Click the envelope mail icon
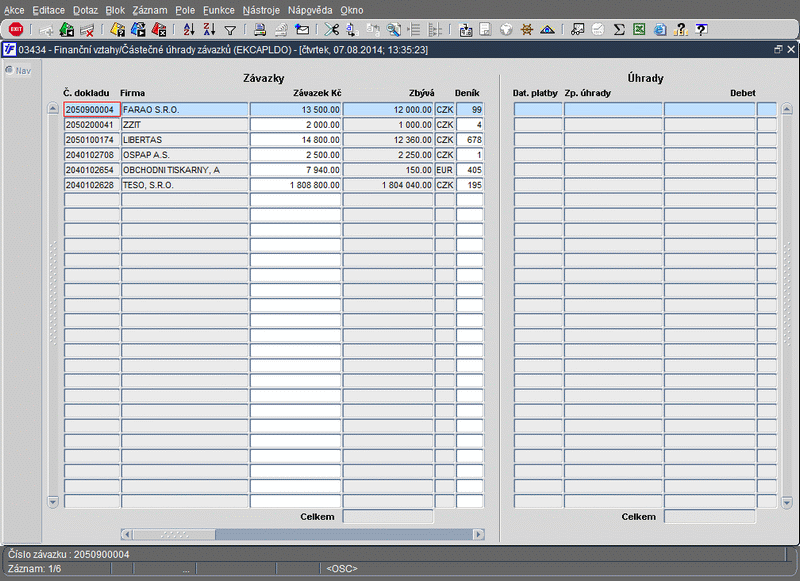Viewport: 800px width, 581px height. coord(302,30)
